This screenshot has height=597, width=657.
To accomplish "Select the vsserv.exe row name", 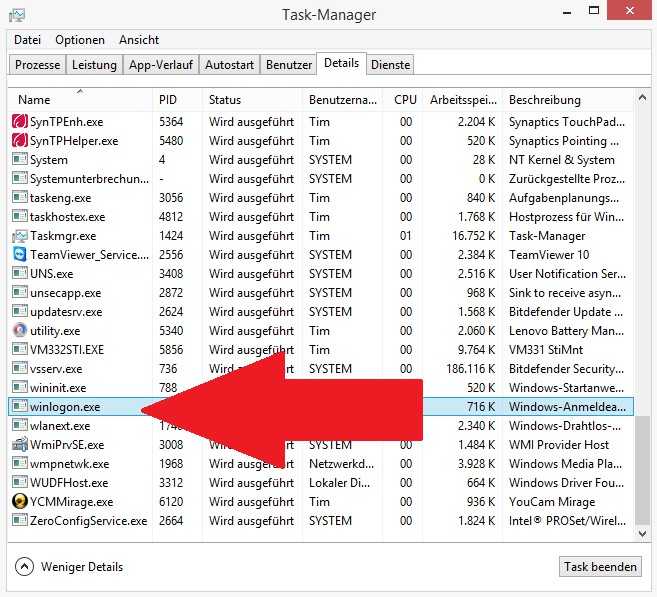I will (x=56, y=369).
